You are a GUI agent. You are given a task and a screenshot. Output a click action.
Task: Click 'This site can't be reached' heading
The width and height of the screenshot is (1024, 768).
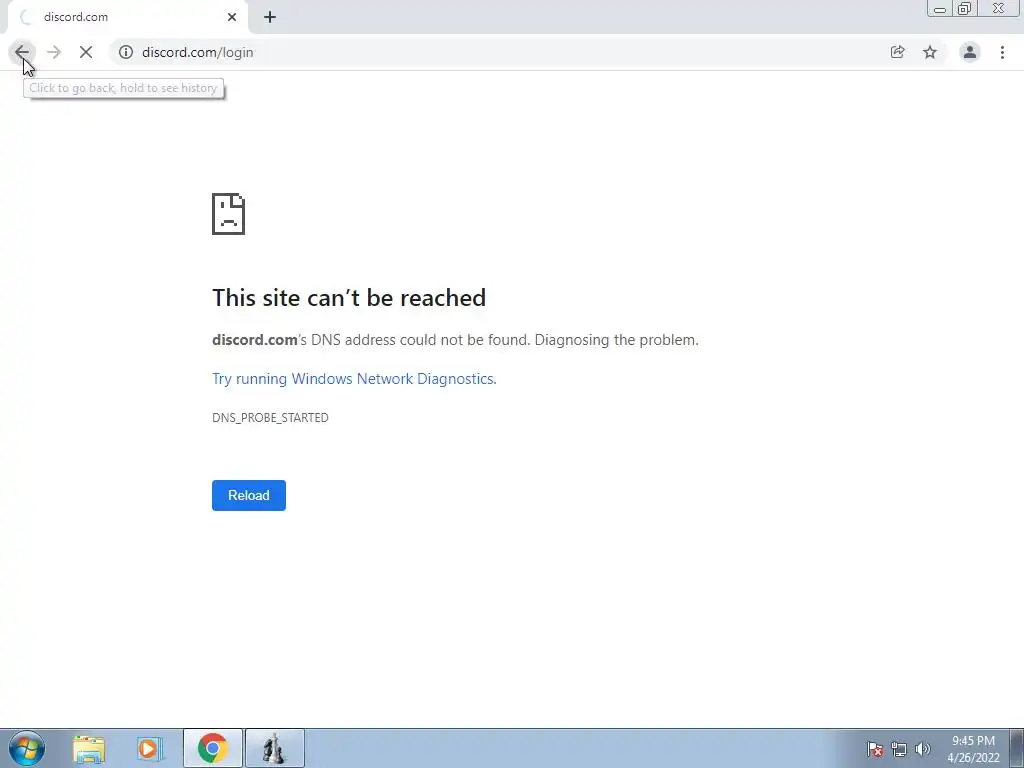point(349,298)
